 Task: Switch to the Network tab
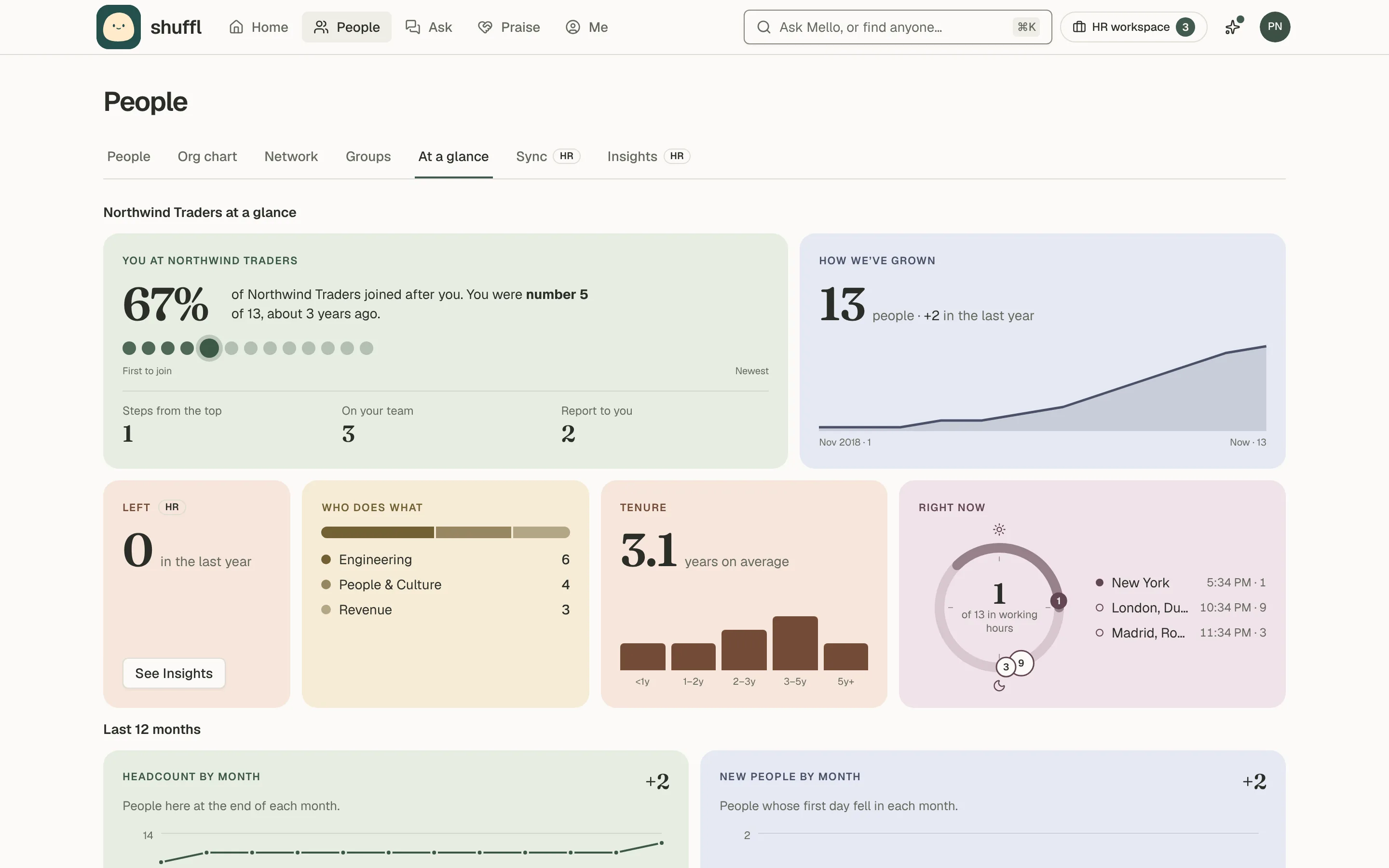pyautogui.click(x=291, y=156)
